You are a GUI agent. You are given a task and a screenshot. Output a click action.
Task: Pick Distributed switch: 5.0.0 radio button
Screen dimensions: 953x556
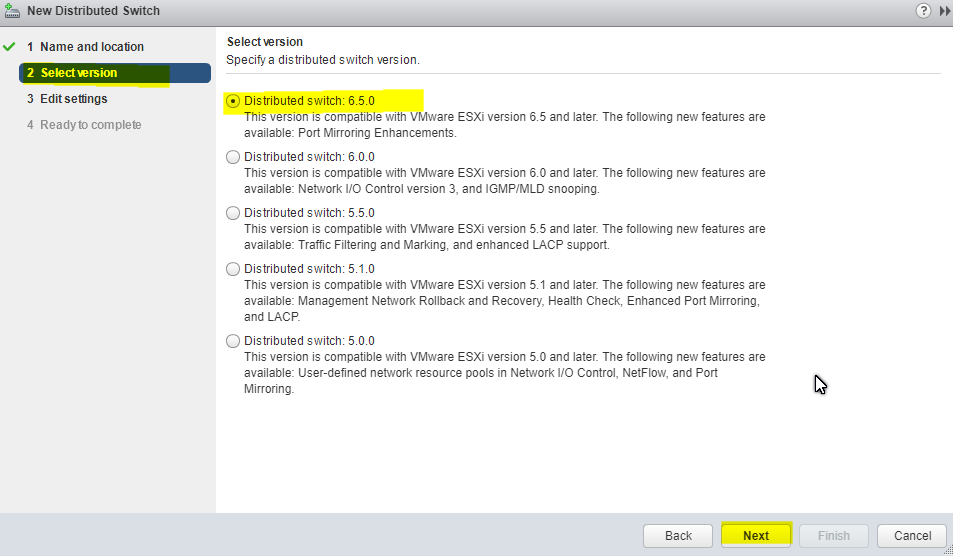coord(233,341)
